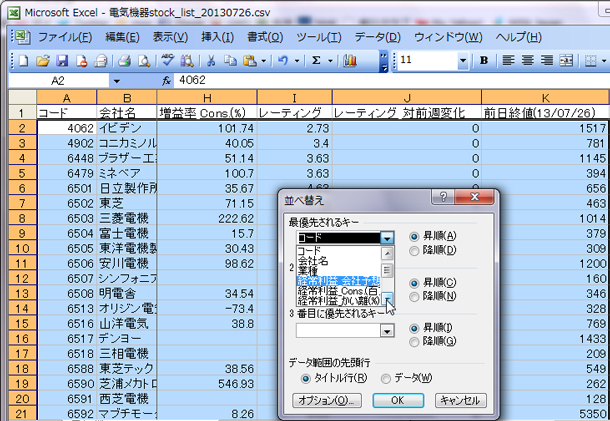Open ファイル(F) menu
The image size is (610, 421).
click(65, 37)
